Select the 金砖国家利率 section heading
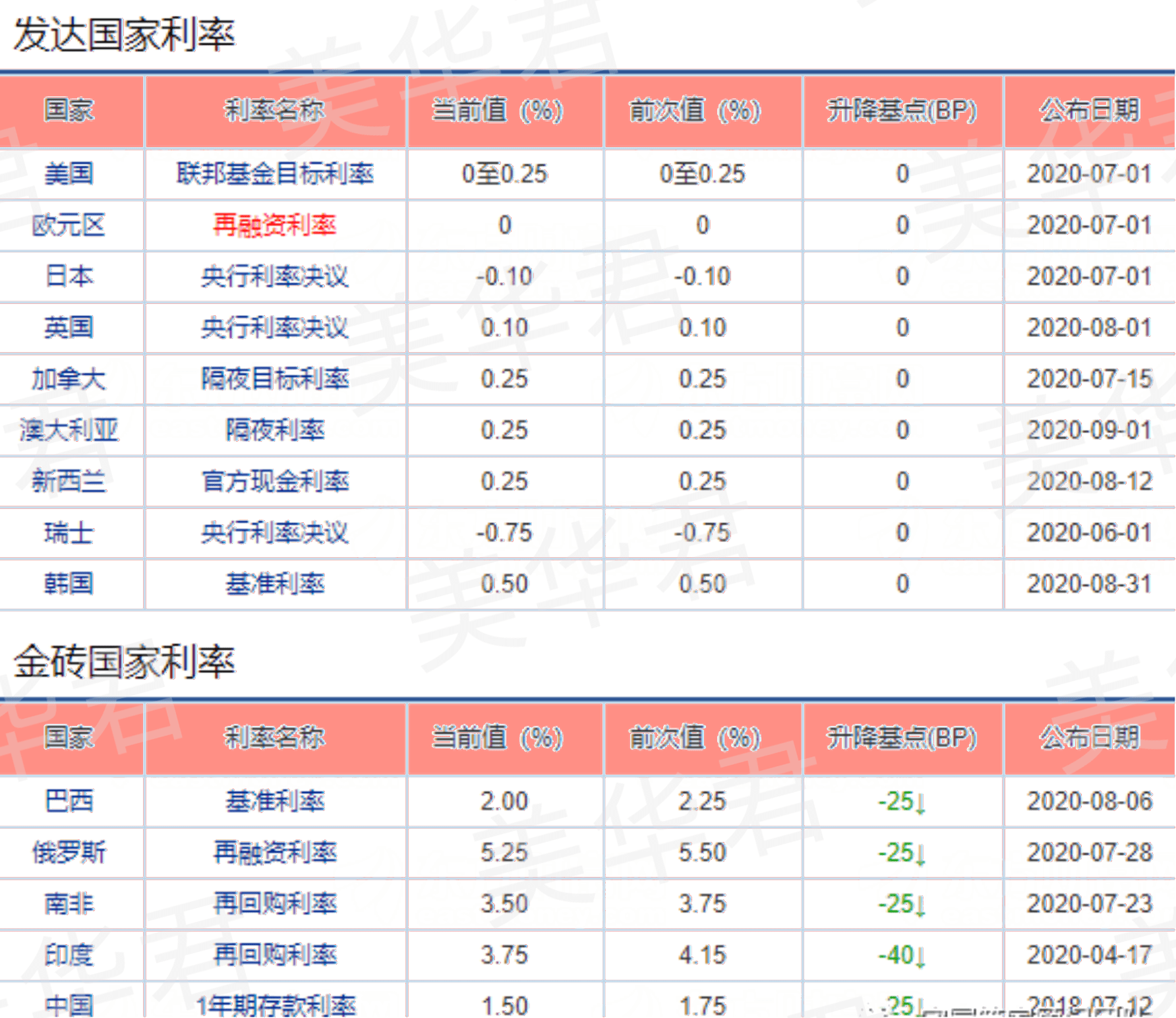 click(x=124, y=661)
